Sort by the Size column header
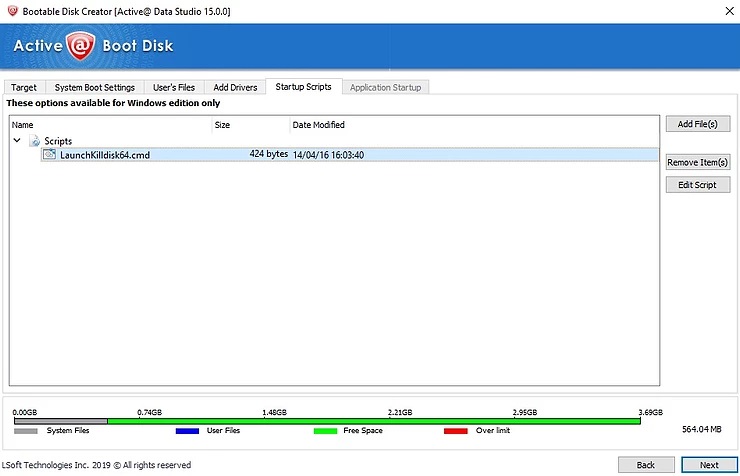Screen dimensions: 740x476 click(250, 125)
